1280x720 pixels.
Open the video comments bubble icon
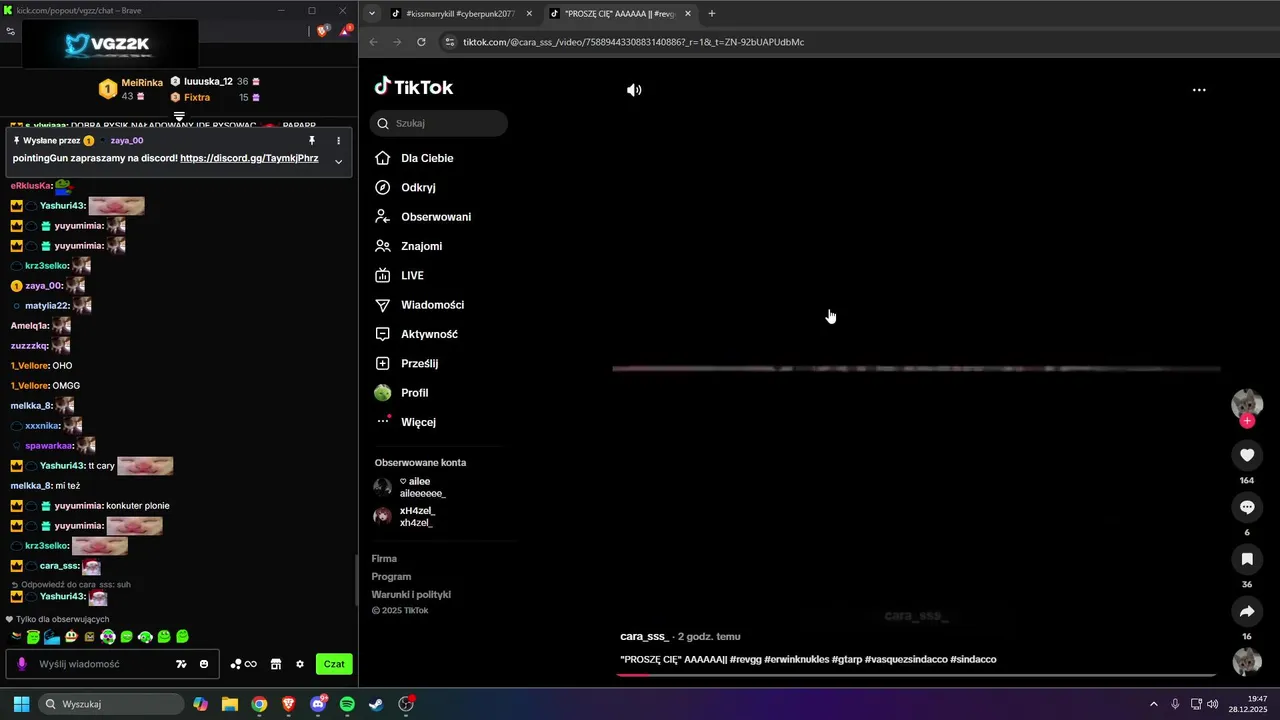point(1247,507)
